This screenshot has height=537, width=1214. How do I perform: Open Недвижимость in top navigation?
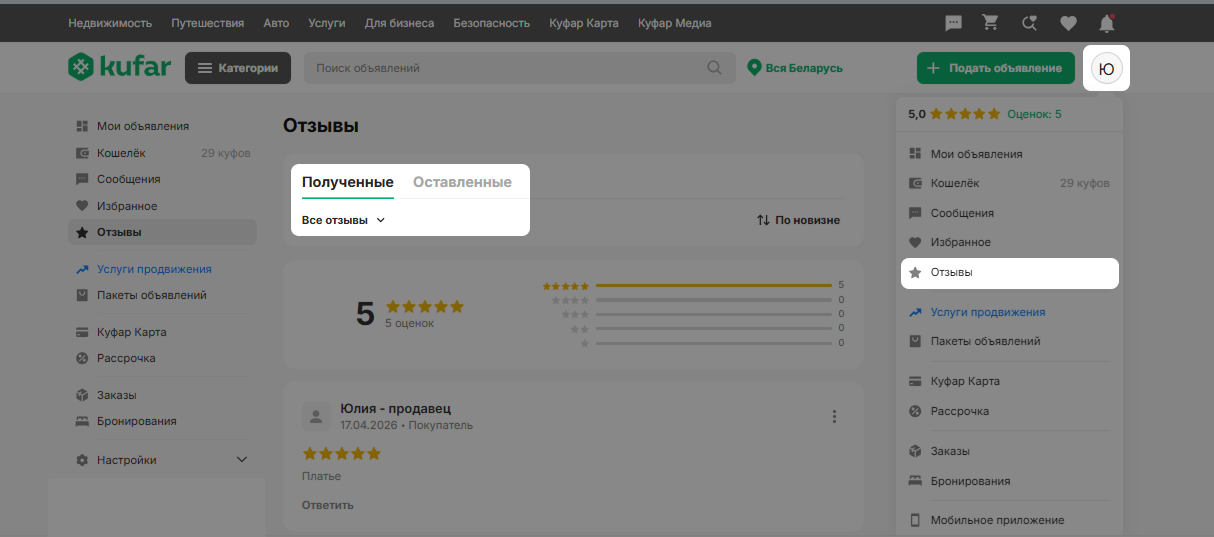pos(110,22)
